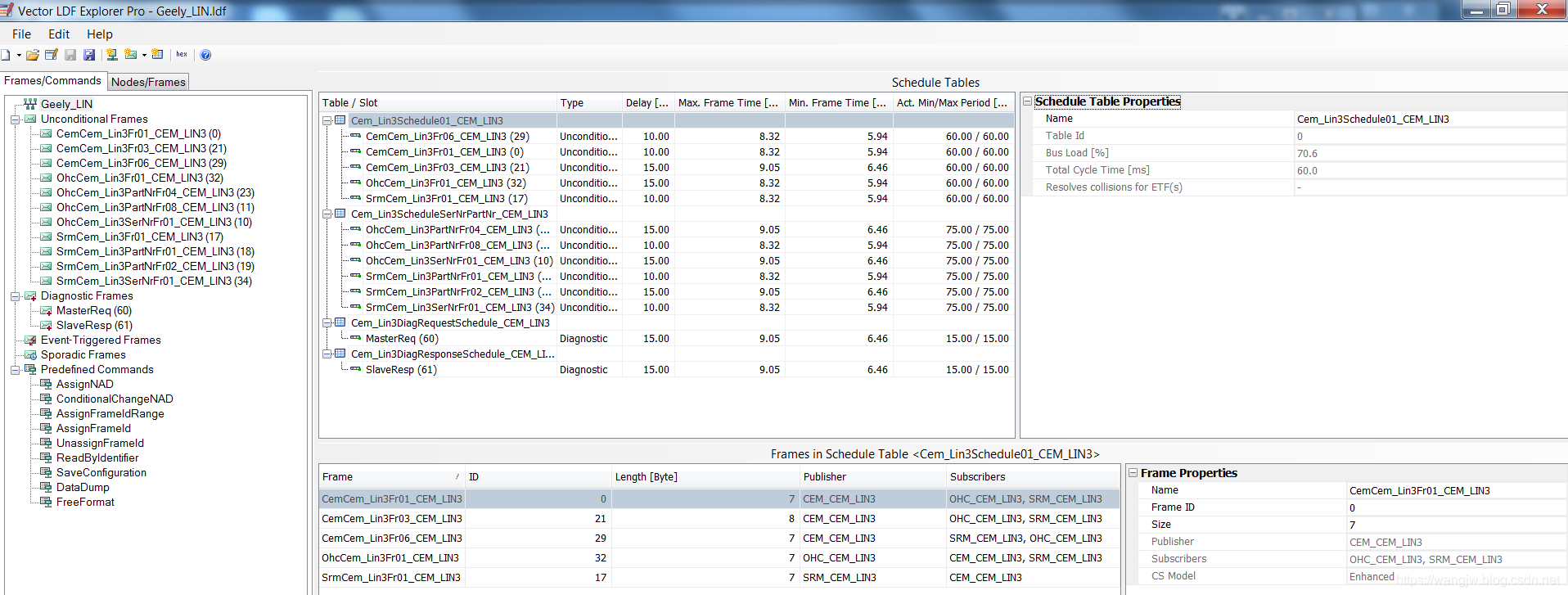Collapse the Diagnostic Frames tree node
This screenshot has width=1568, height=595.
15,296
